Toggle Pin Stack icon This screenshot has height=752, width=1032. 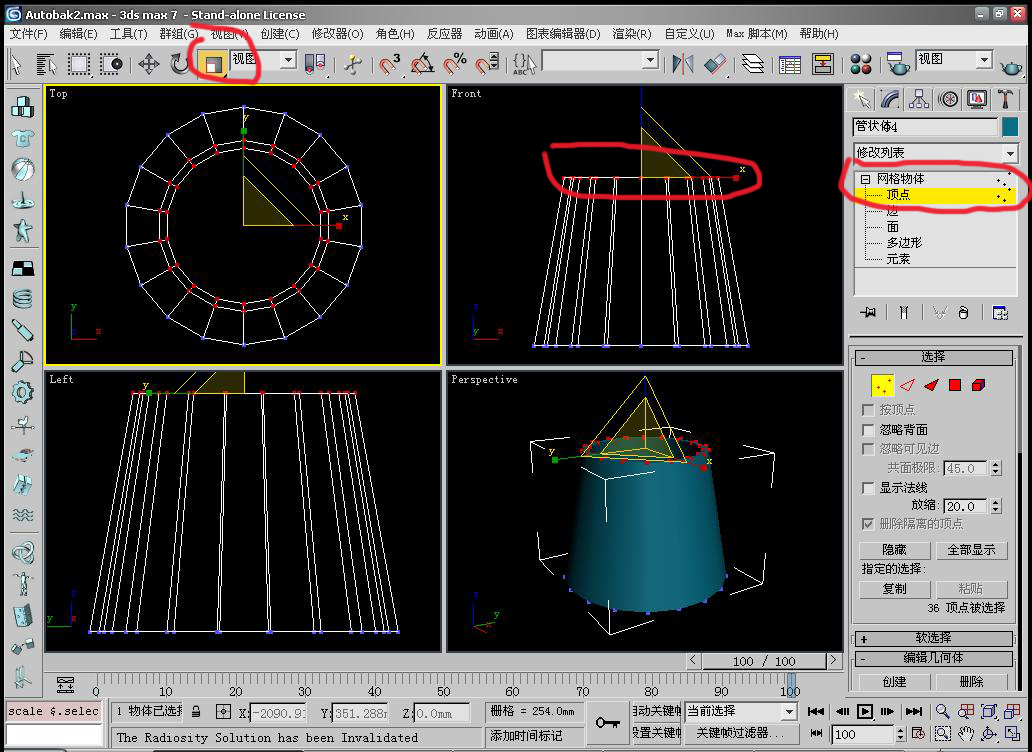[x=868, y=313]
